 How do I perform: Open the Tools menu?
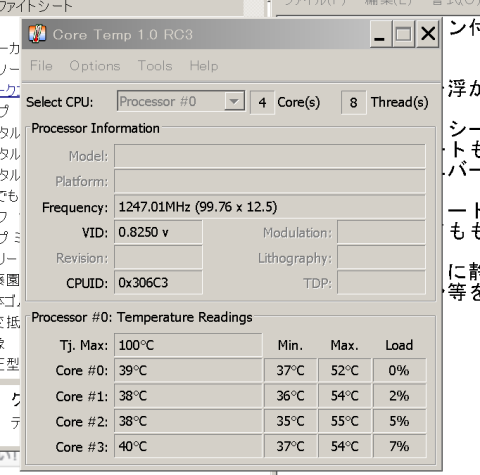click(x=155, y=66)
